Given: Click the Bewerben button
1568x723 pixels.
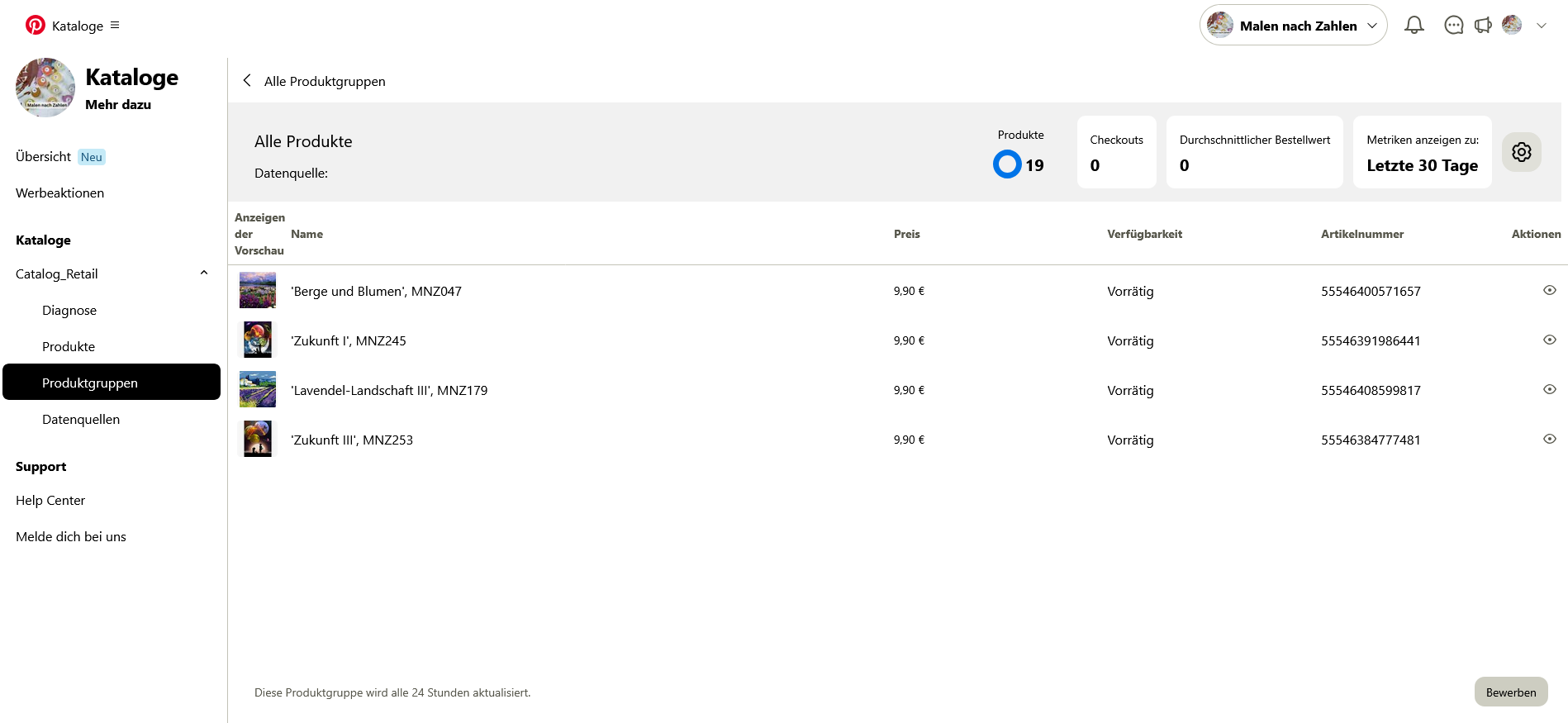Looking at the screenshot, I should (1511, 692).
